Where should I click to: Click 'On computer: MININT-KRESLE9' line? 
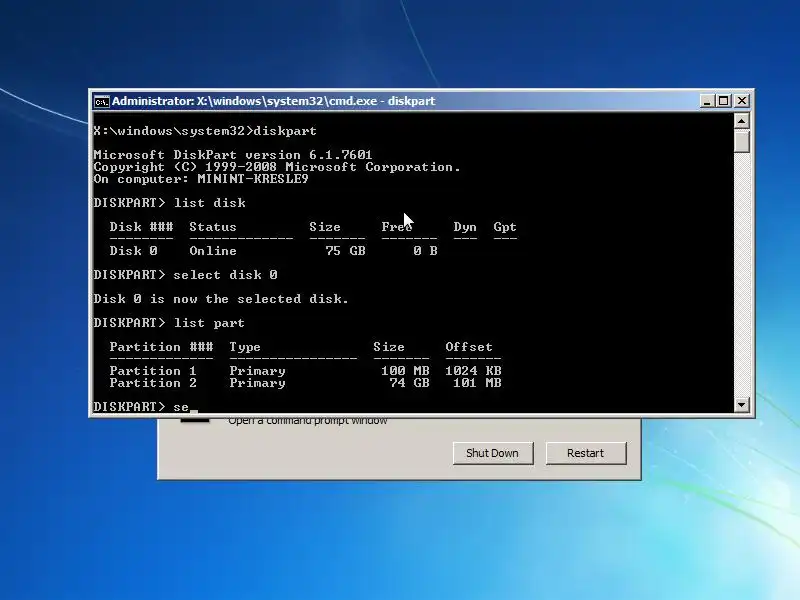coord(201,179)
